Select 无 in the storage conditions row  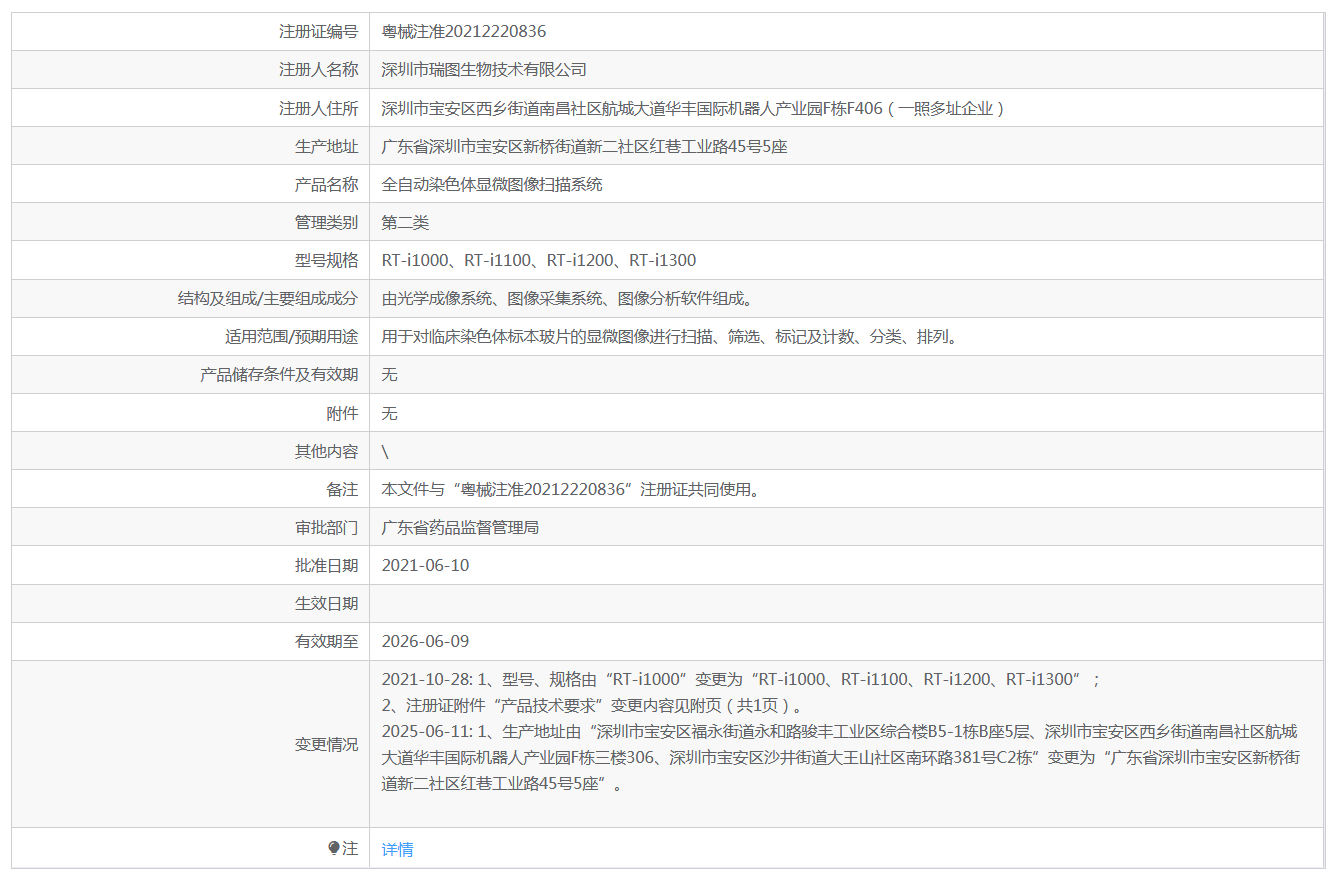[390, 374]
